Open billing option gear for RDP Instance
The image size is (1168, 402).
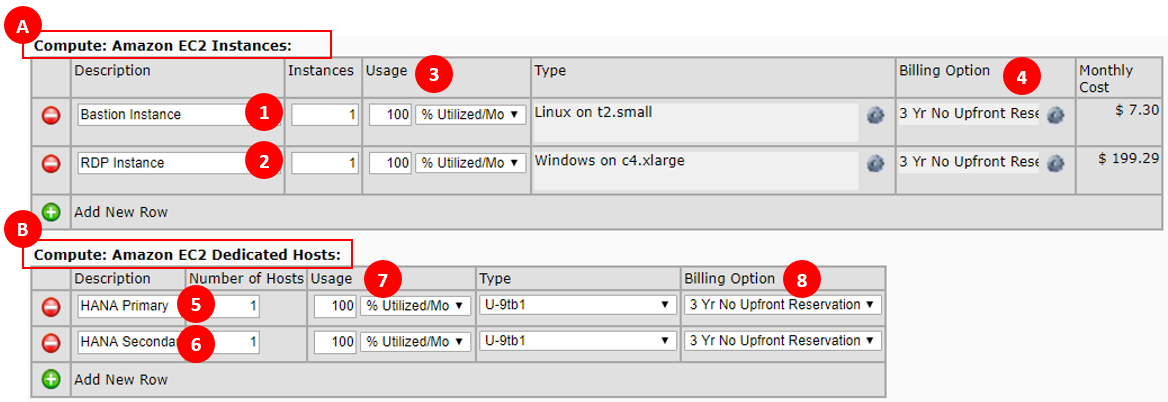1055,163
